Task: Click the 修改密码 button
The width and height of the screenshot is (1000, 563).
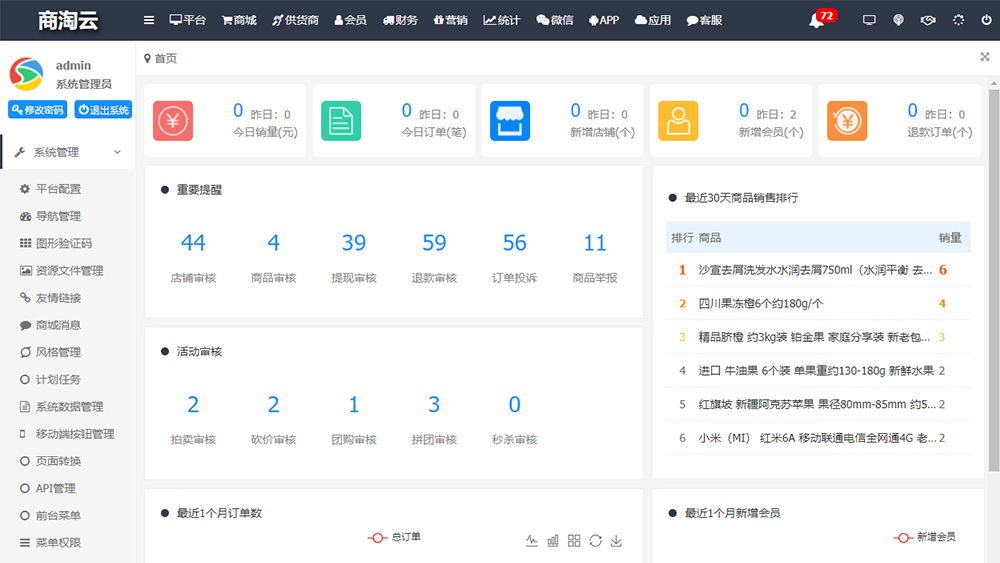Action: click(x=37, y=110)
